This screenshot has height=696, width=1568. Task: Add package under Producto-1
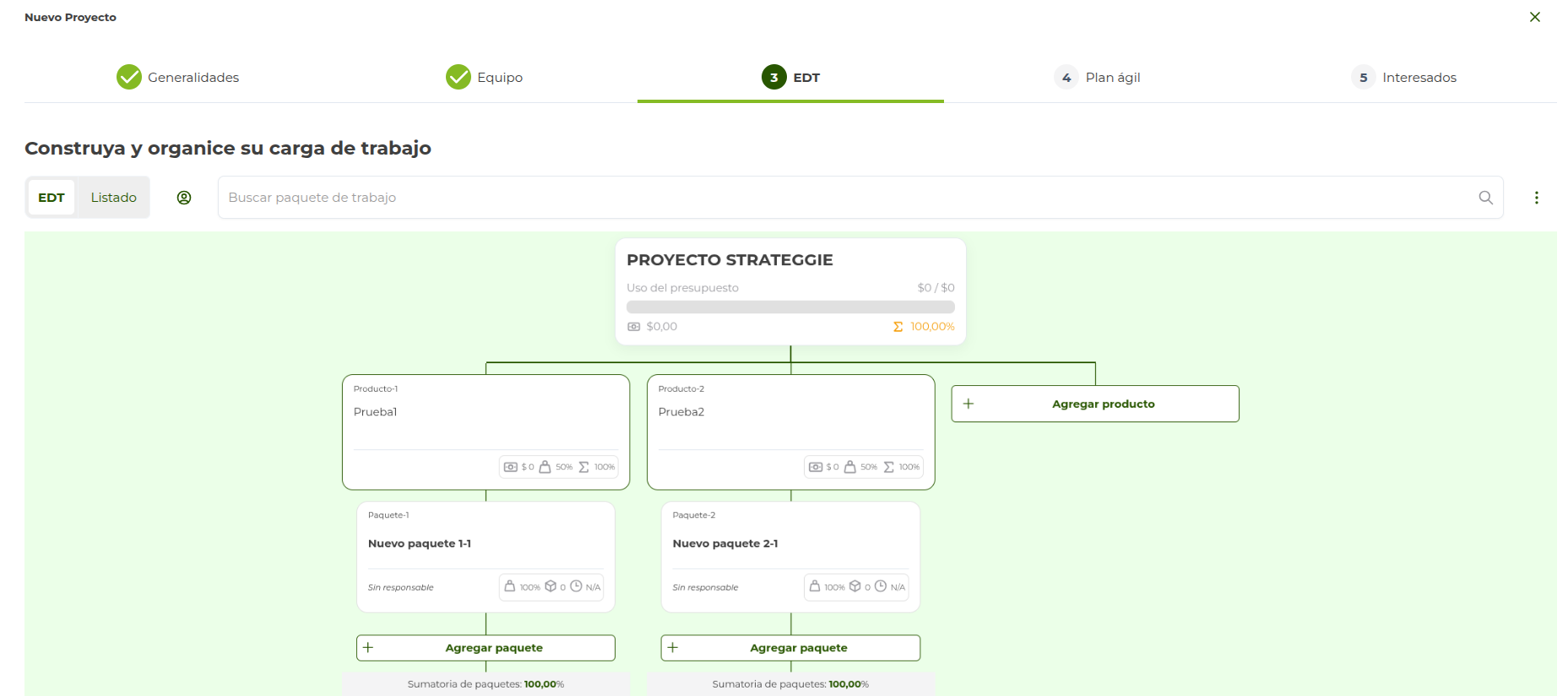[x=486, y=648]
